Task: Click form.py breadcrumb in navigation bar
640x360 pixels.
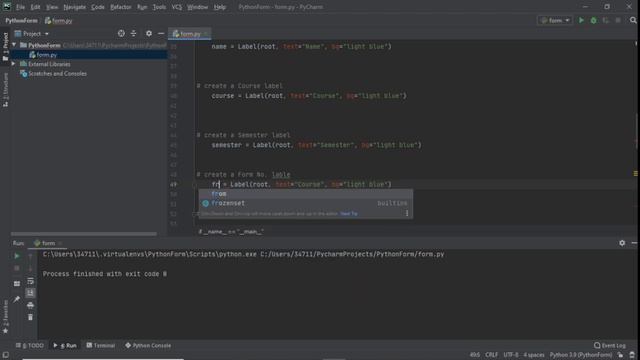Action: click(58, 20)
